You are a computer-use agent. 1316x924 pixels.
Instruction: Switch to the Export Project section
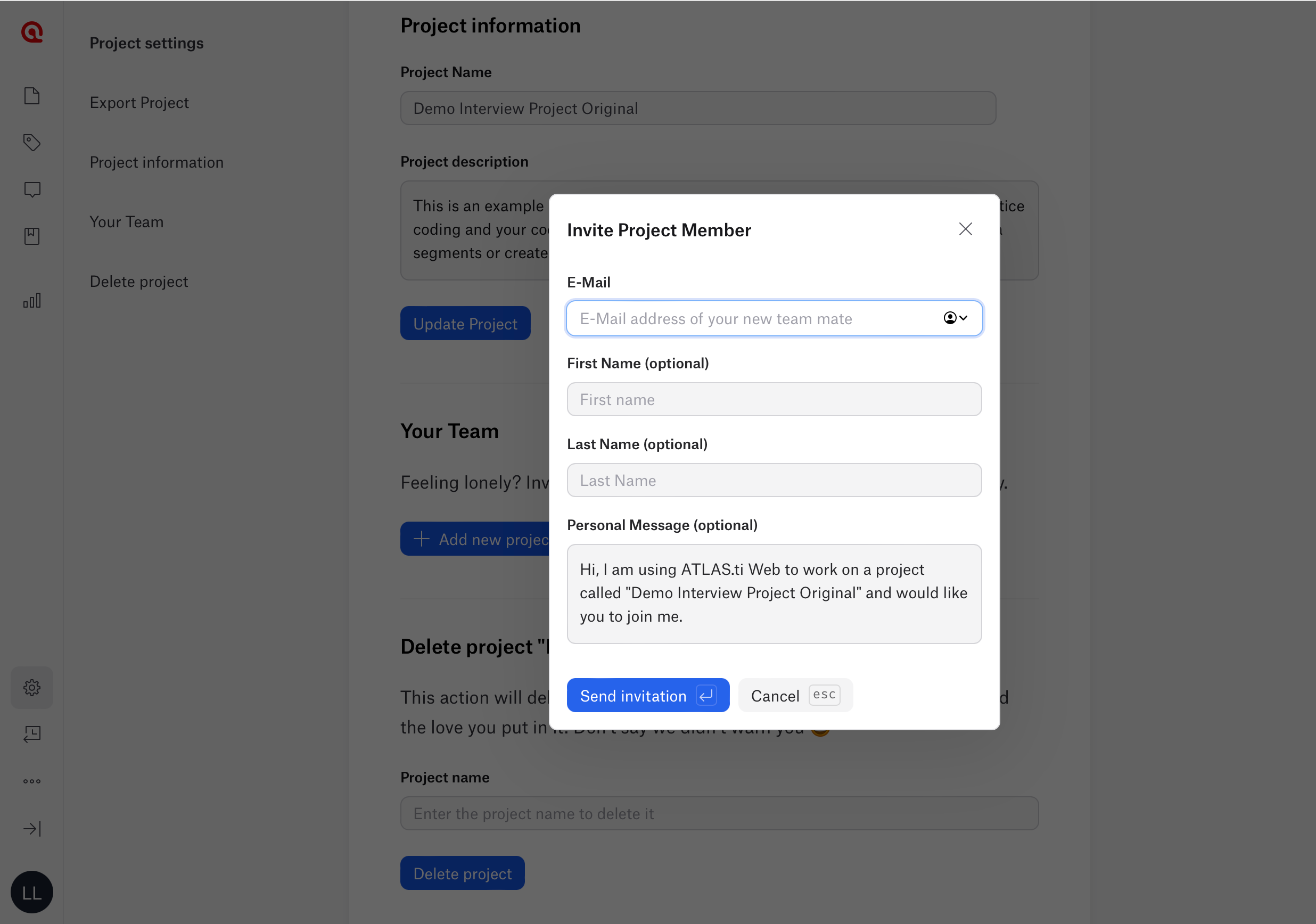pyautogui.click(x=139, y=103)
